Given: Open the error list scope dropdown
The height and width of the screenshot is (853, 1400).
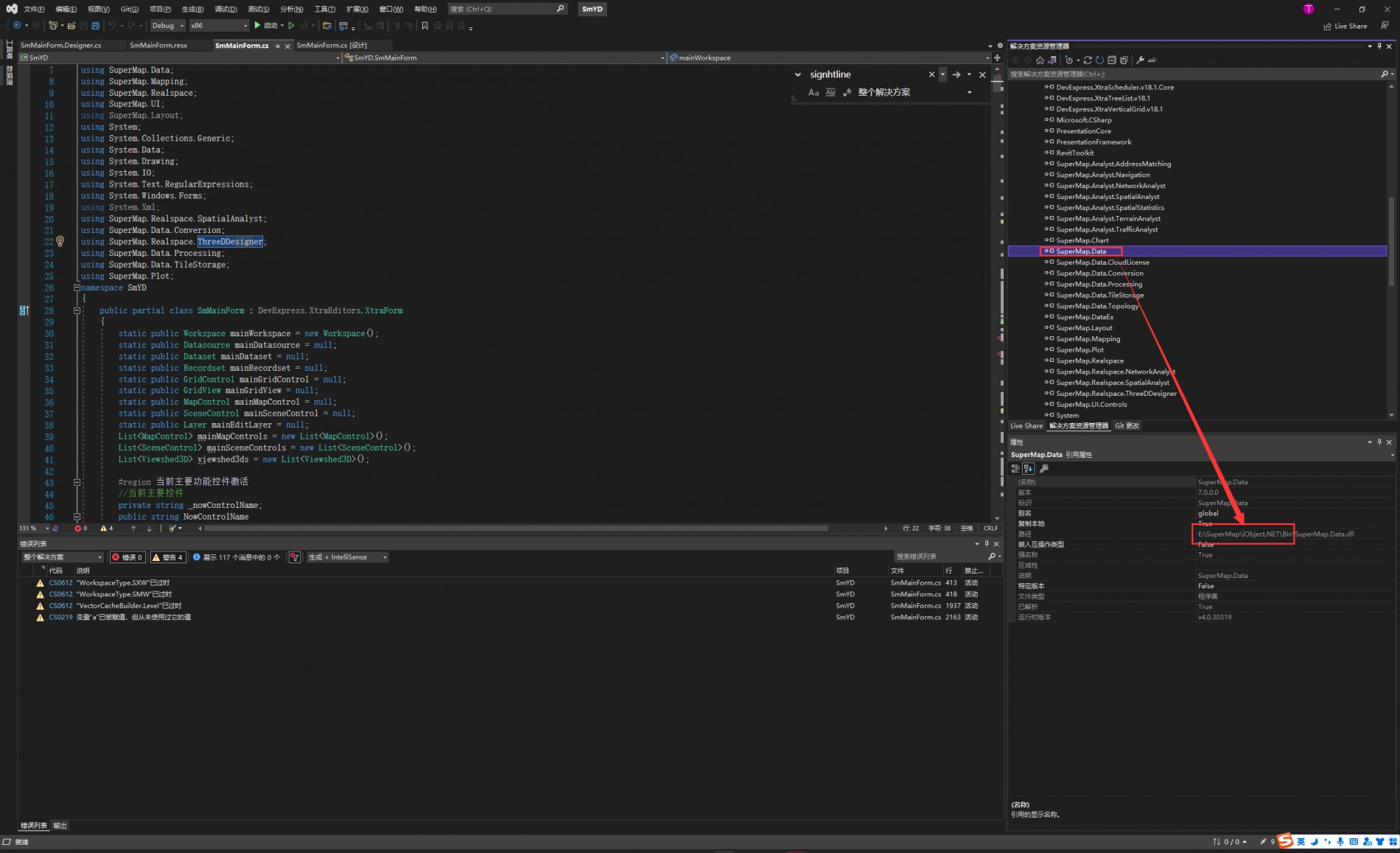Looking at the screenshot, I should point(63,557).
